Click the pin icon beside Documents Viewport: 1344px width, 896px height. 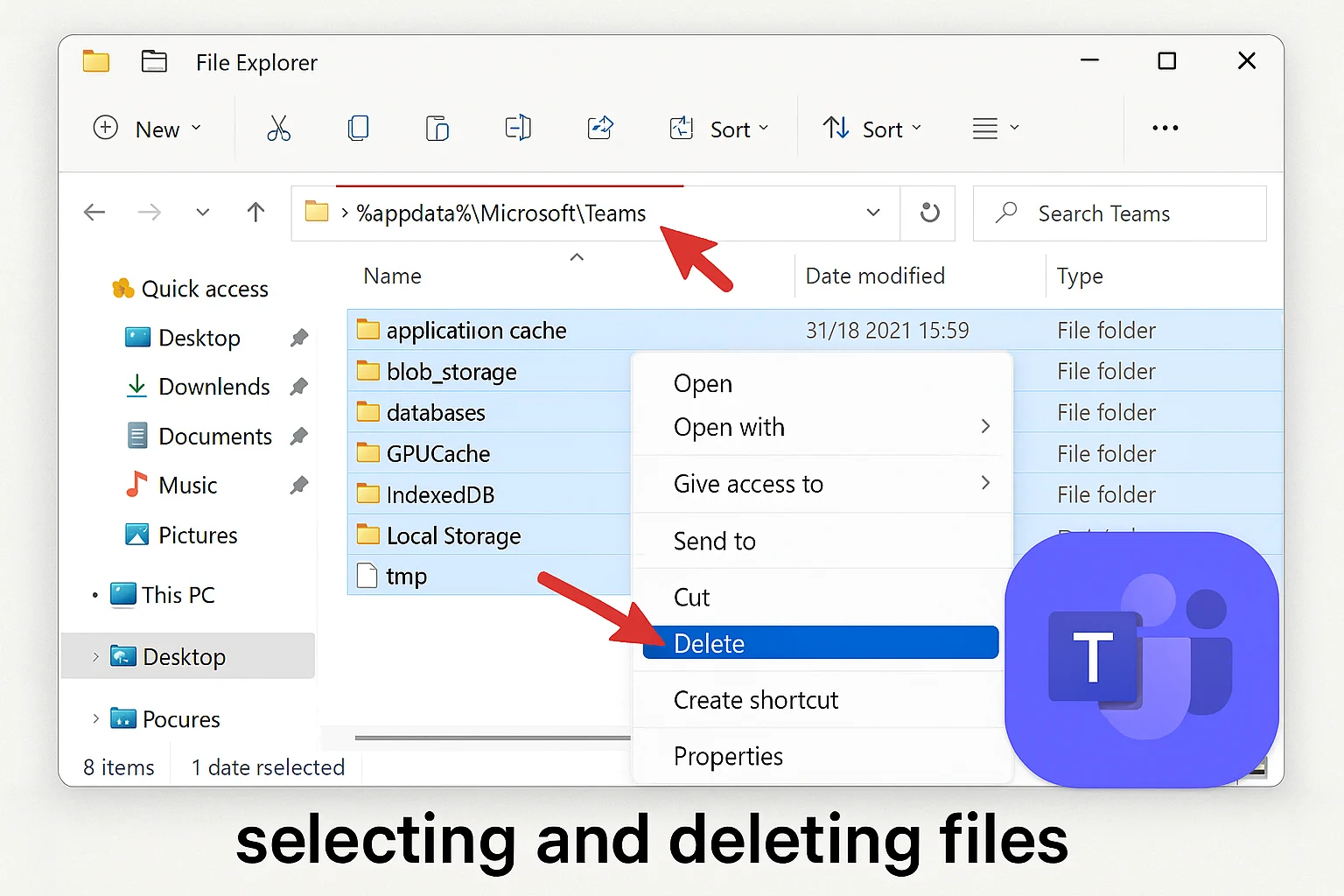[x=299, y=435]
